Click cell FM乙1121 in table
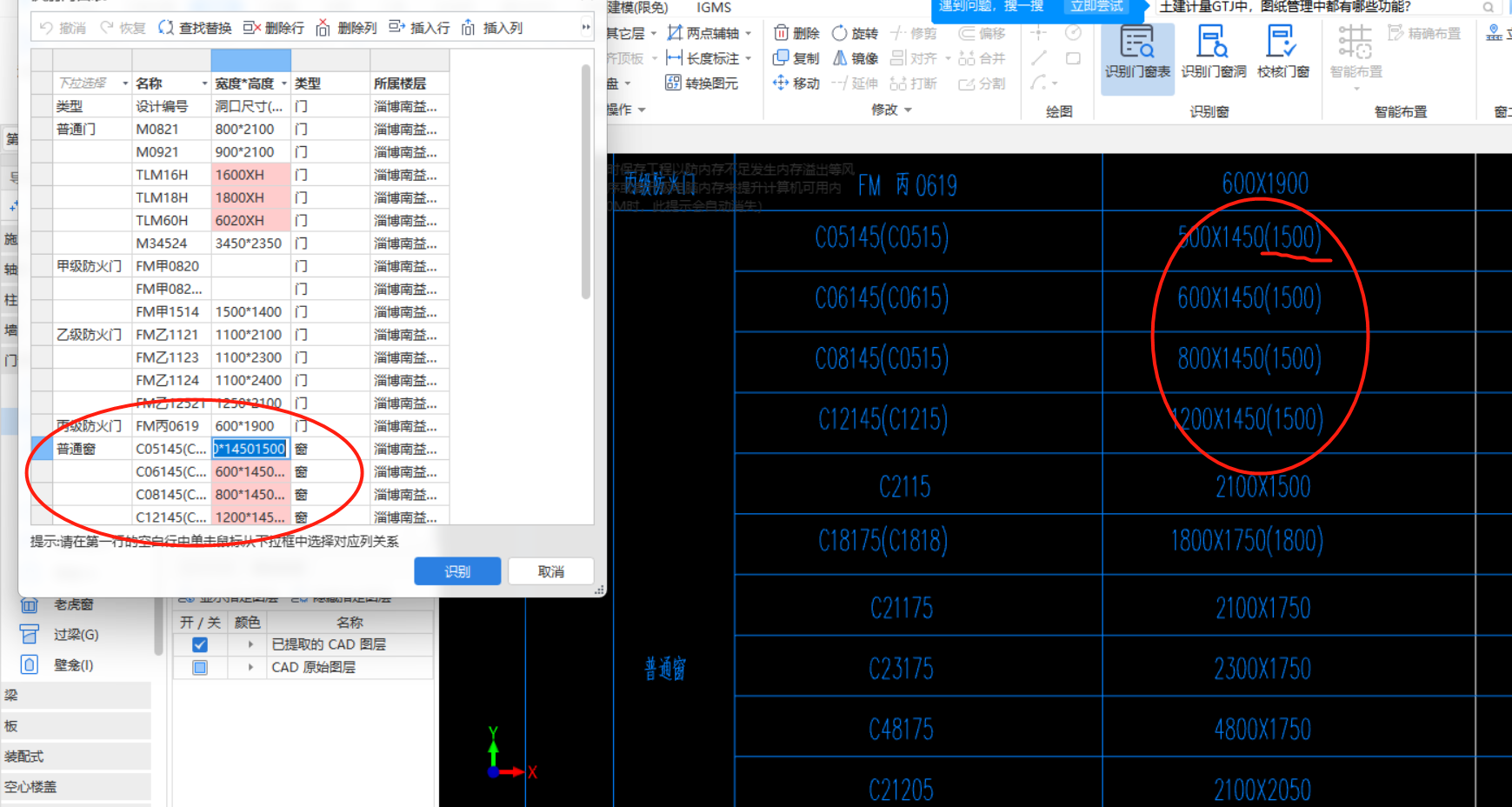Screen dimensions: 1512x807 [x=171, y=335]
